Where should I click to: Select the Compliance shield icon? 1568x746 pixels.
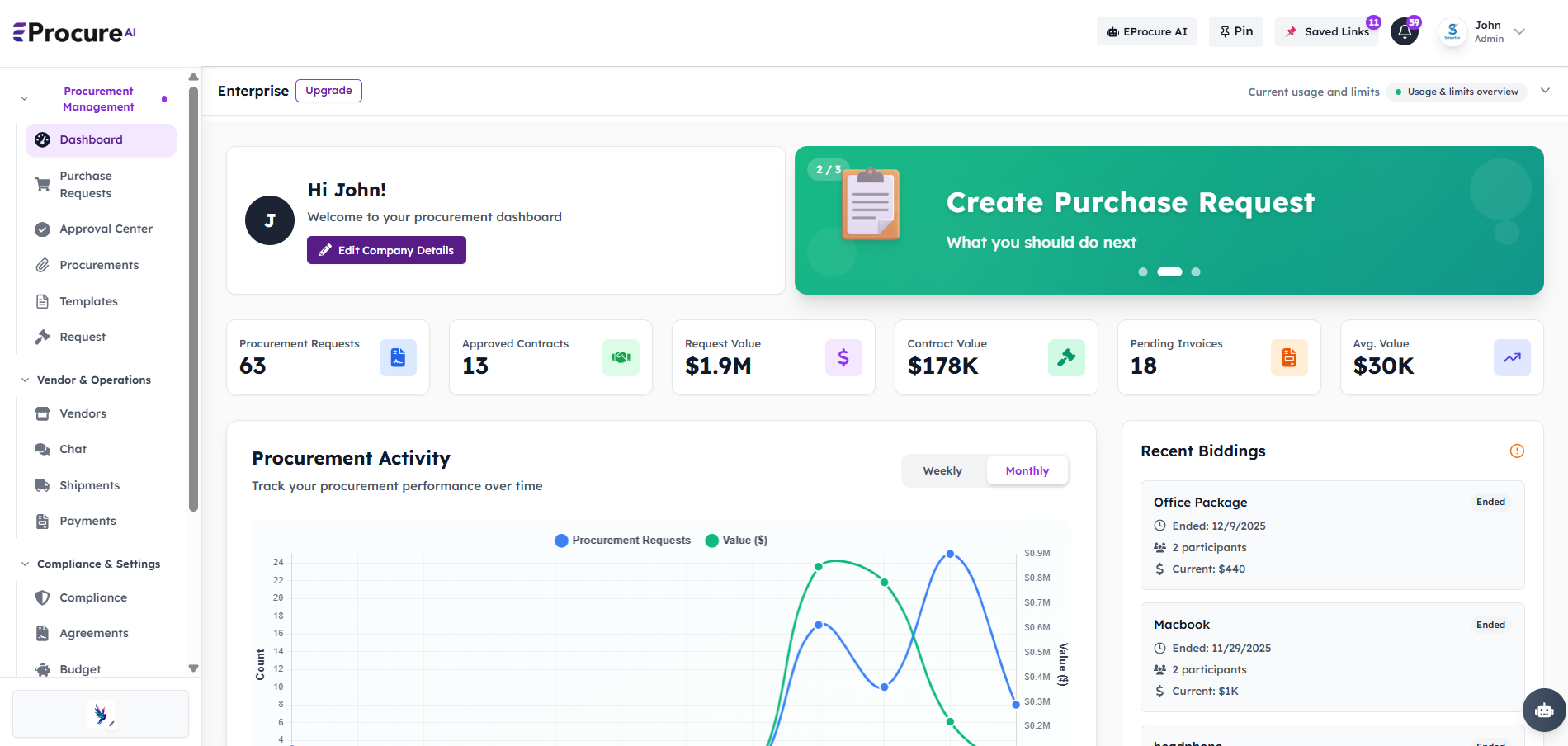(x=42, y=597)
